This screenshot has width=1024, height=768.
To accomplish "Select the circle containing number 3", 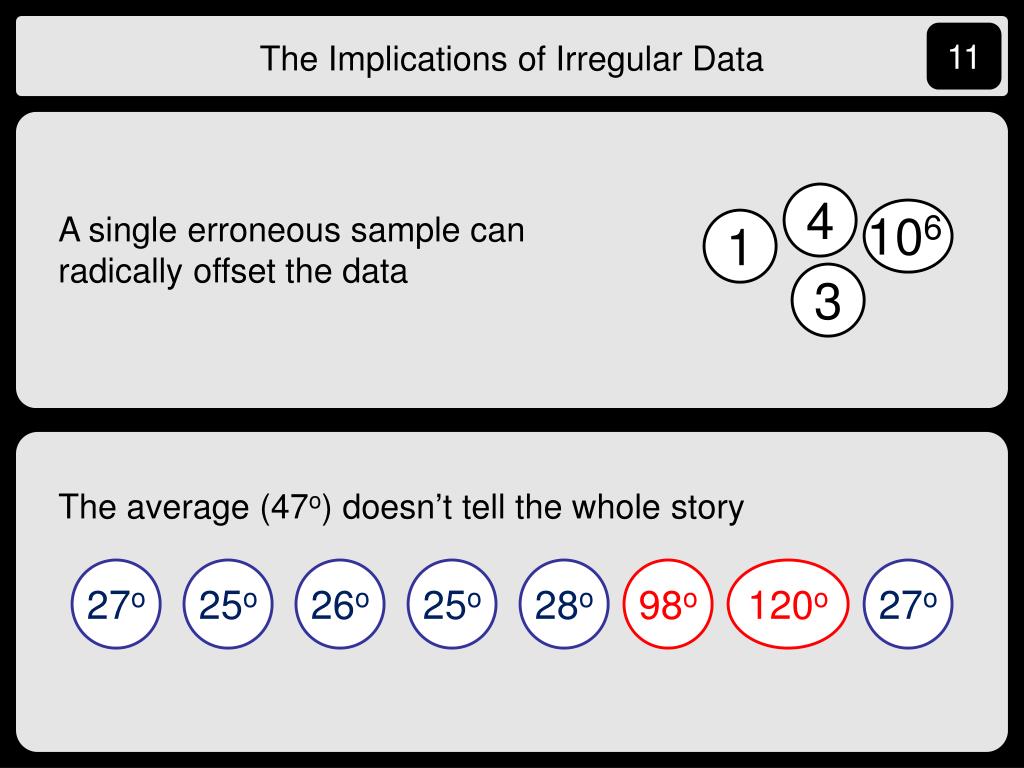I will coord(828,300).
